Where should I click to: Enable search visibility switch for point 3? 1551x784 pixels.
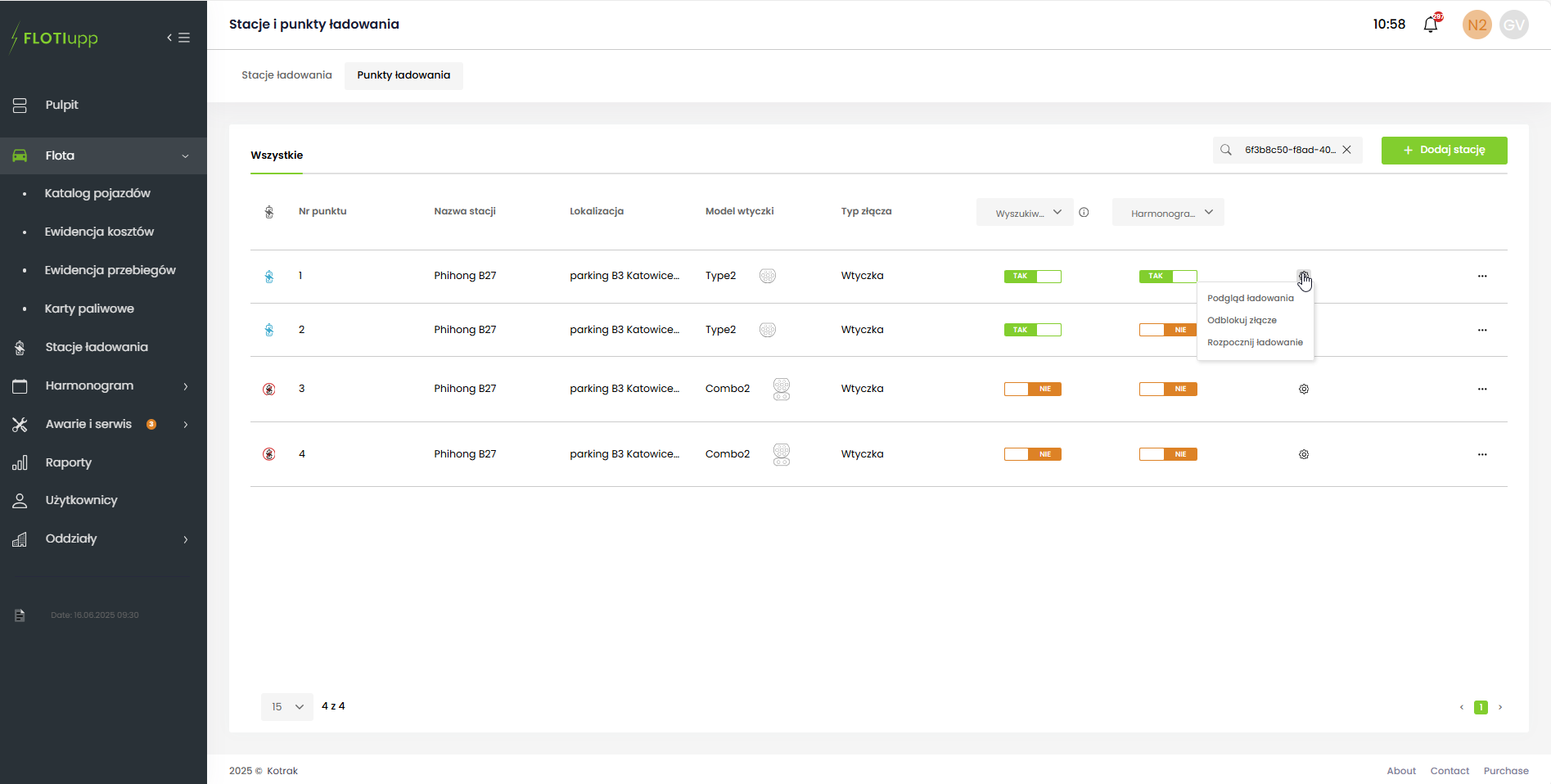pos(1032,390)
